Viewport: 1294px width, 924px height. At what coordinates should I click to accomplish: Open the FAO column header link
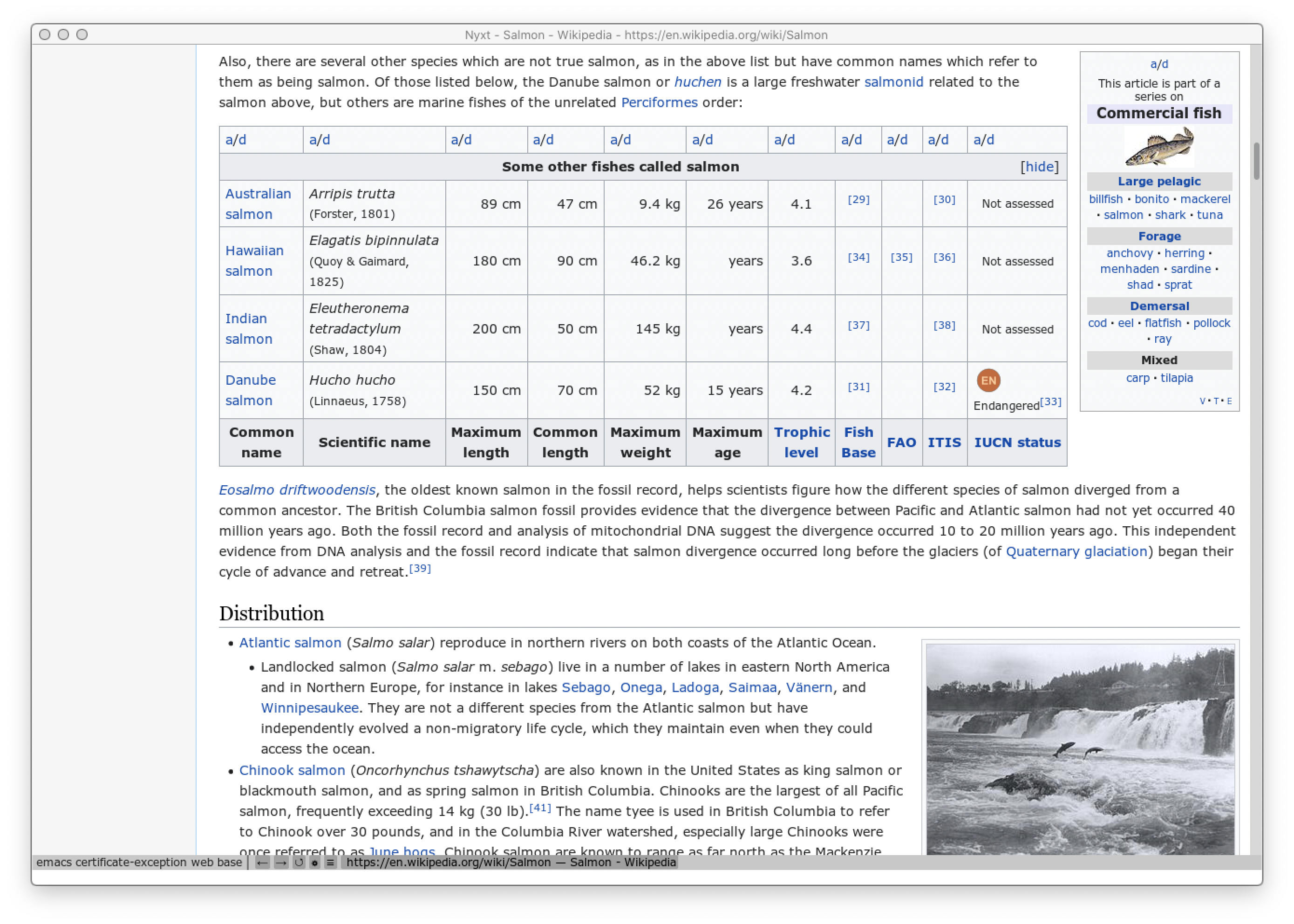click(901, 442)
